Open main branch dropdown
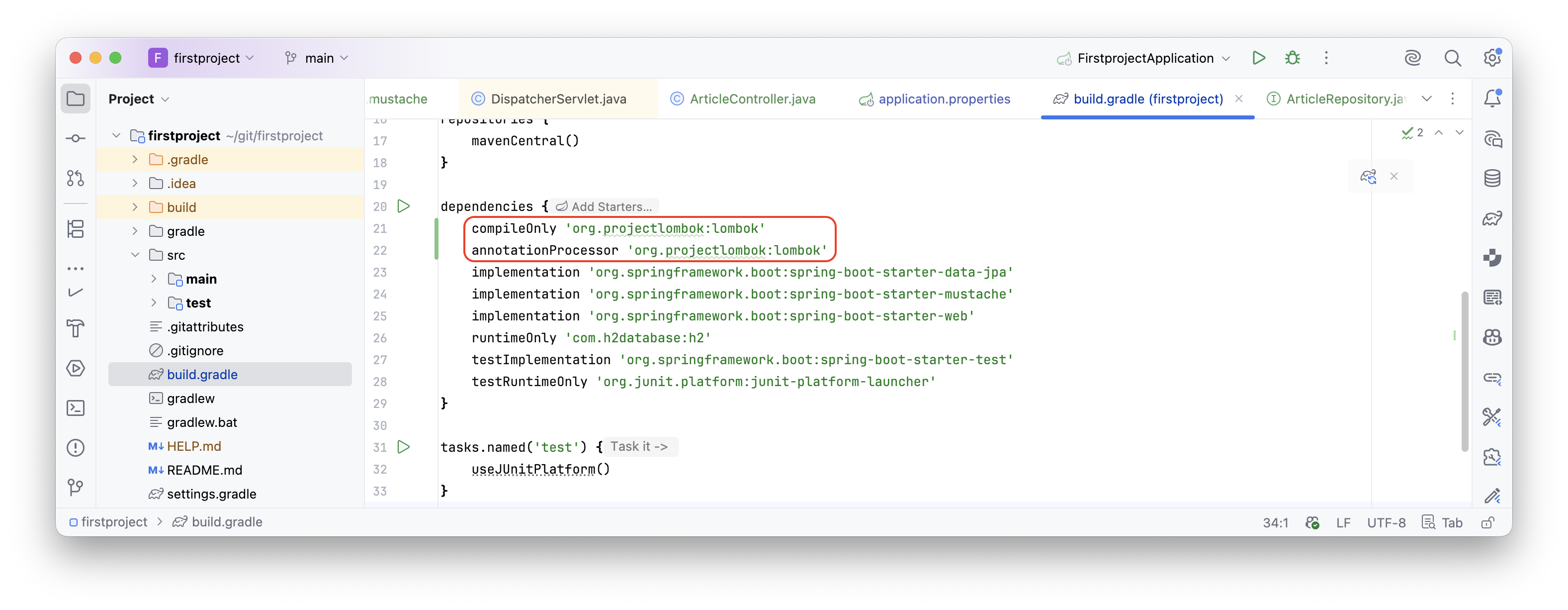Image resolution: width=1568 pixels, height=610 pixels. (x=317, y=58)
